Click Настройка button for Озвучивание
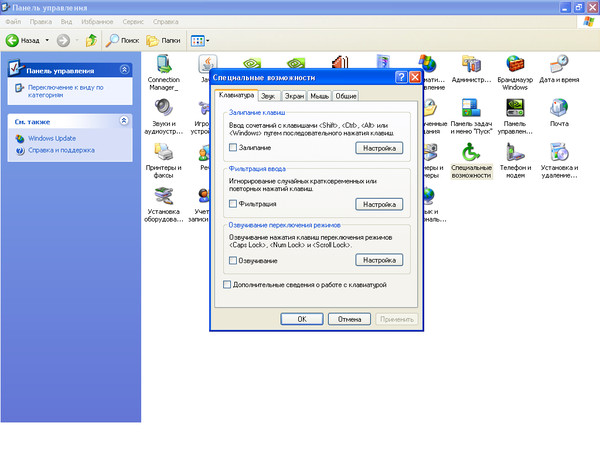Viewport: 600px width, 450px height. [379, 260]
